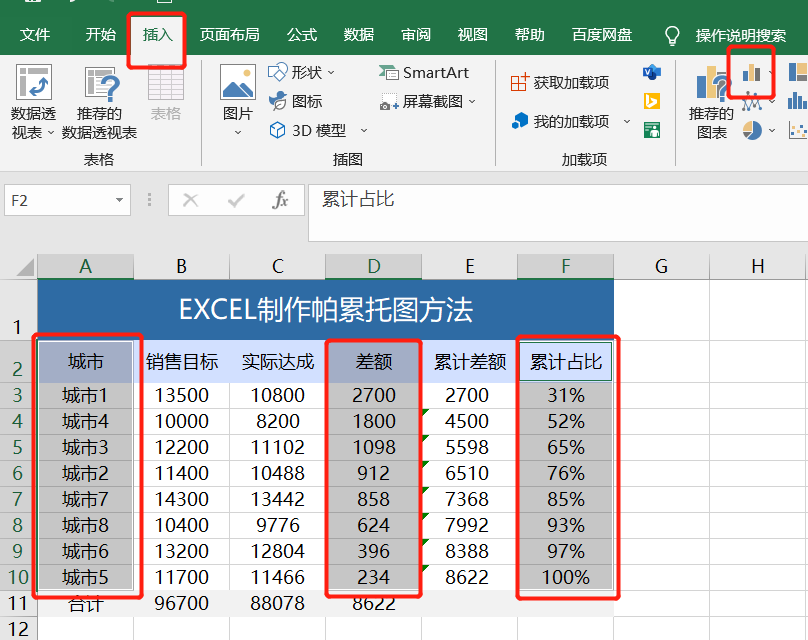Click the 城市4 cell

(x=86, y=422)
